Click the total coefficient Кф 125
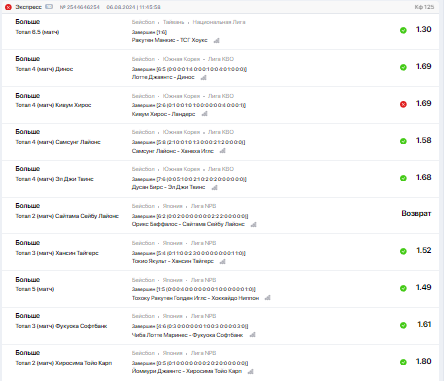The height and width of the screenshot is (381, 444). (424, 7)
